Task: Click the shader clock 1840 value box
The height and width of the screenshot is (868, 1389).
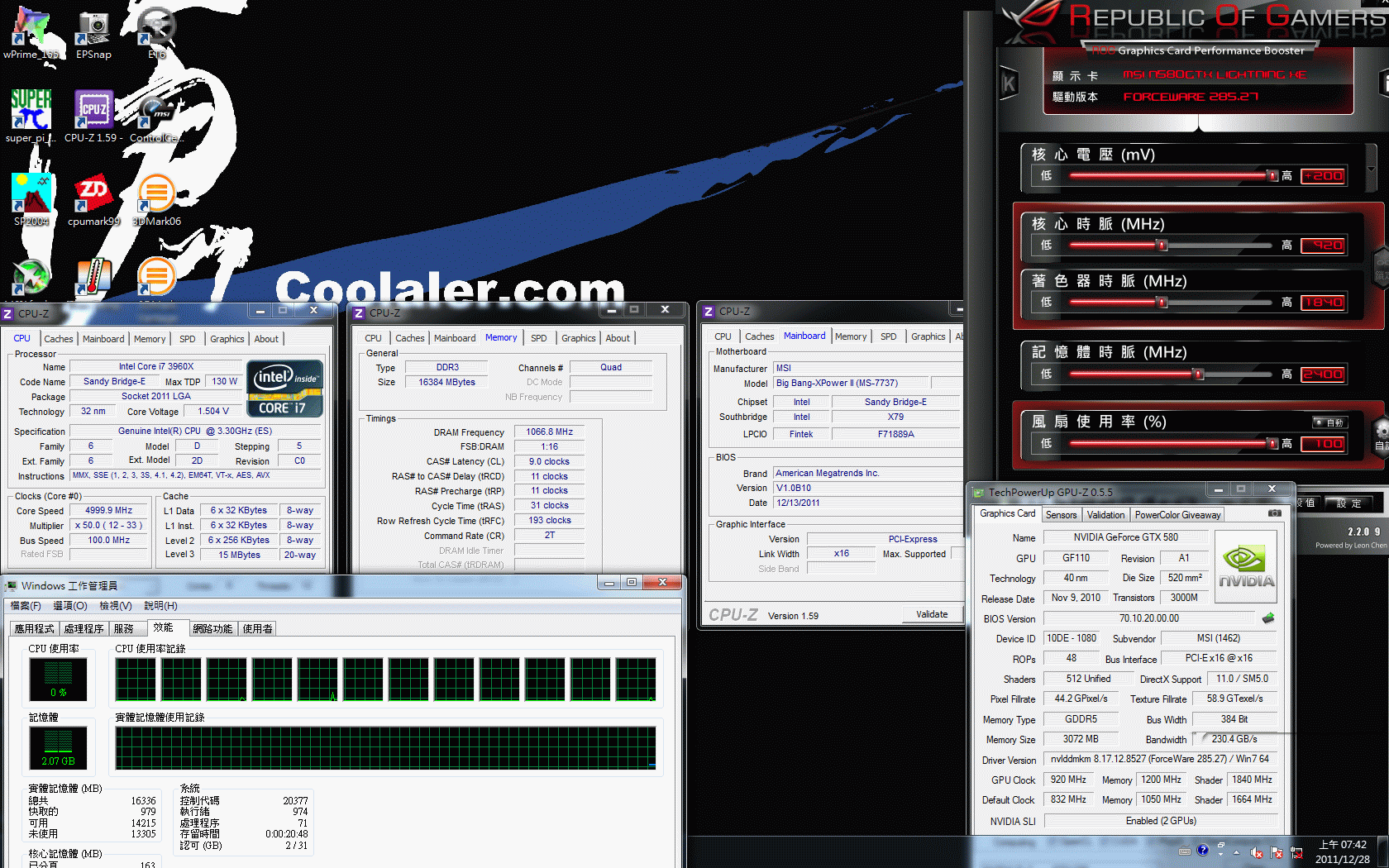Action: 1323,303
